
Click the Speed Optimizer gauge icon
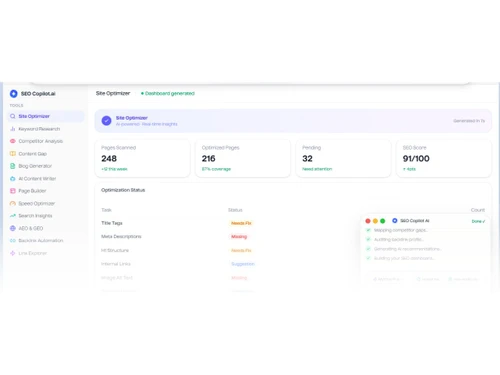tap(13, 203)
